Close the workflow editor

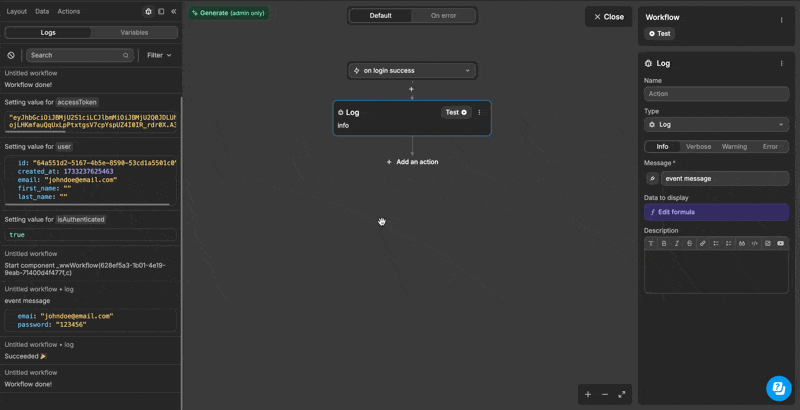[x=609, y=17]
